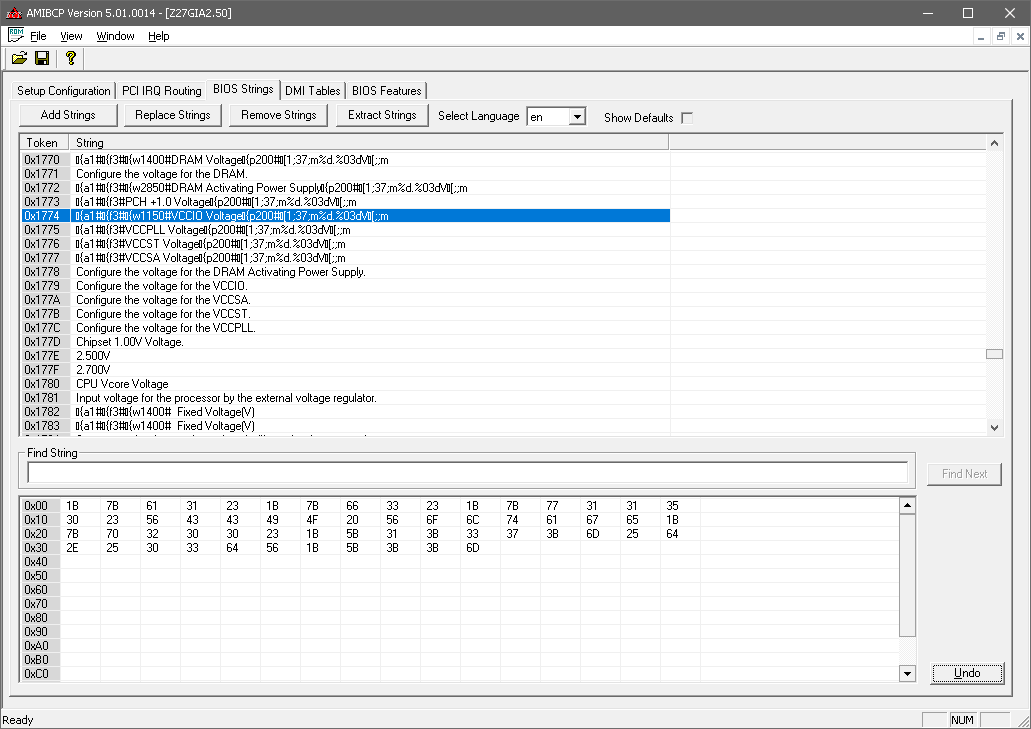The height and width of the screenshot is (729, 1031).
Task: Switch to the PCI IRQ Routing tab
Action: 162,91
